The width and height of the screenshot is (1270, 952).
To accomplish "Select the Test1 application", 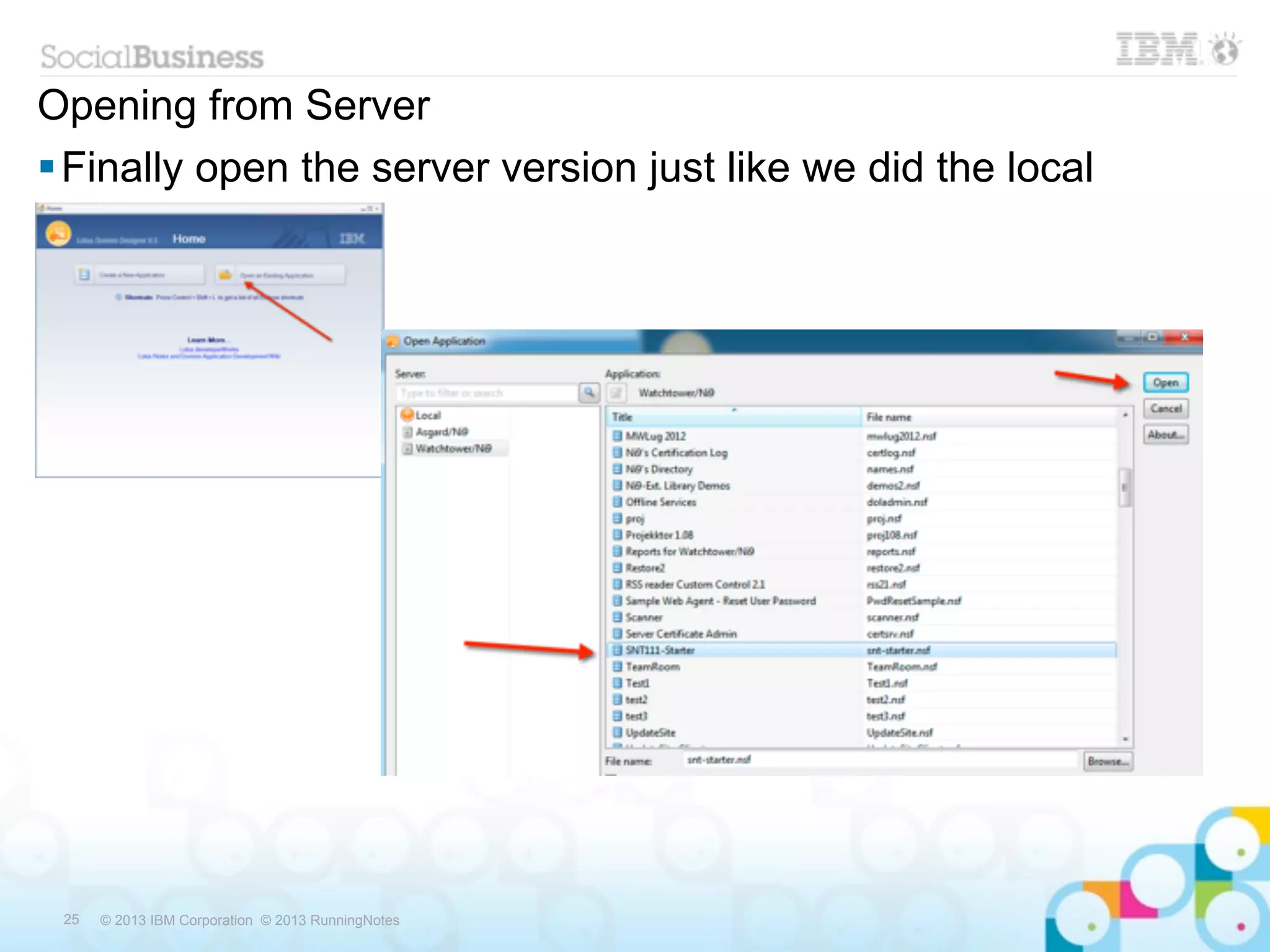I will [862, 683].
